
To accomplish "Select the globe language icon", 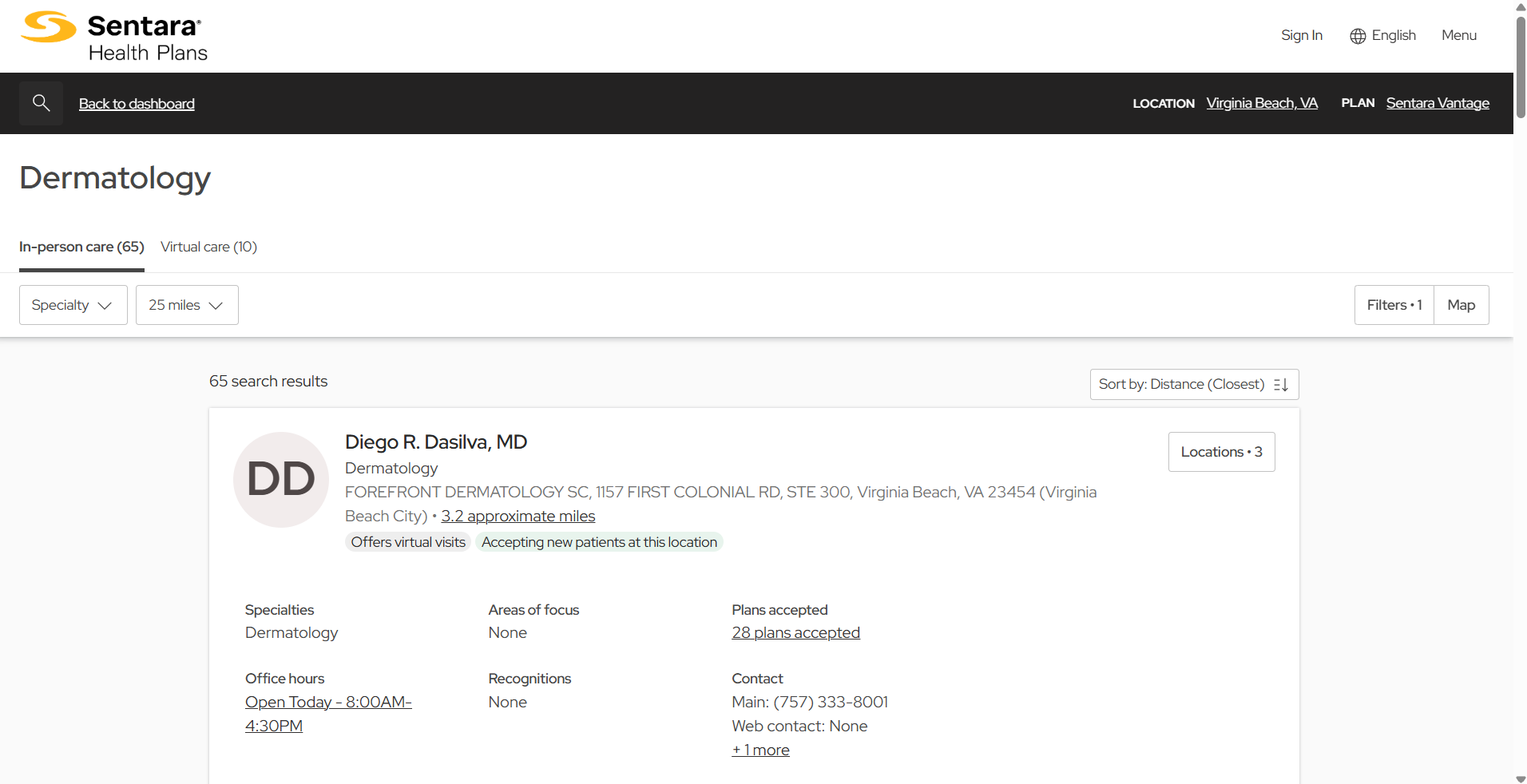I will (x=1358, y=35).
